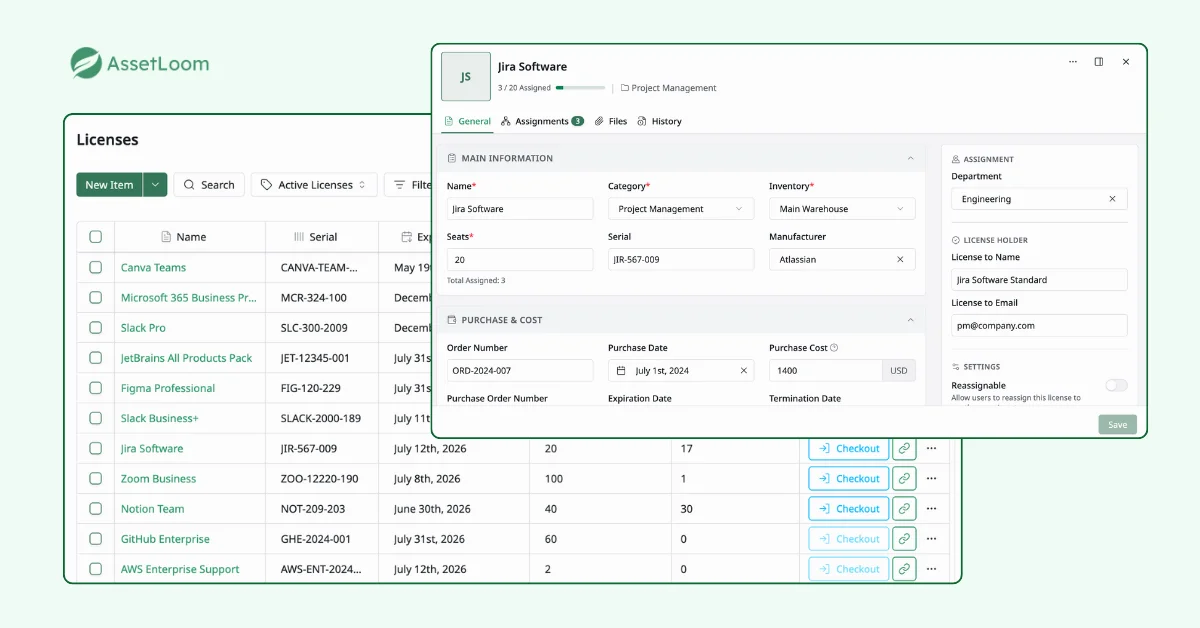The width and height of the screenshot is (1200, 628).
Task: Open more options for AWS Enterprise Support row
Action: pos(931,569)
